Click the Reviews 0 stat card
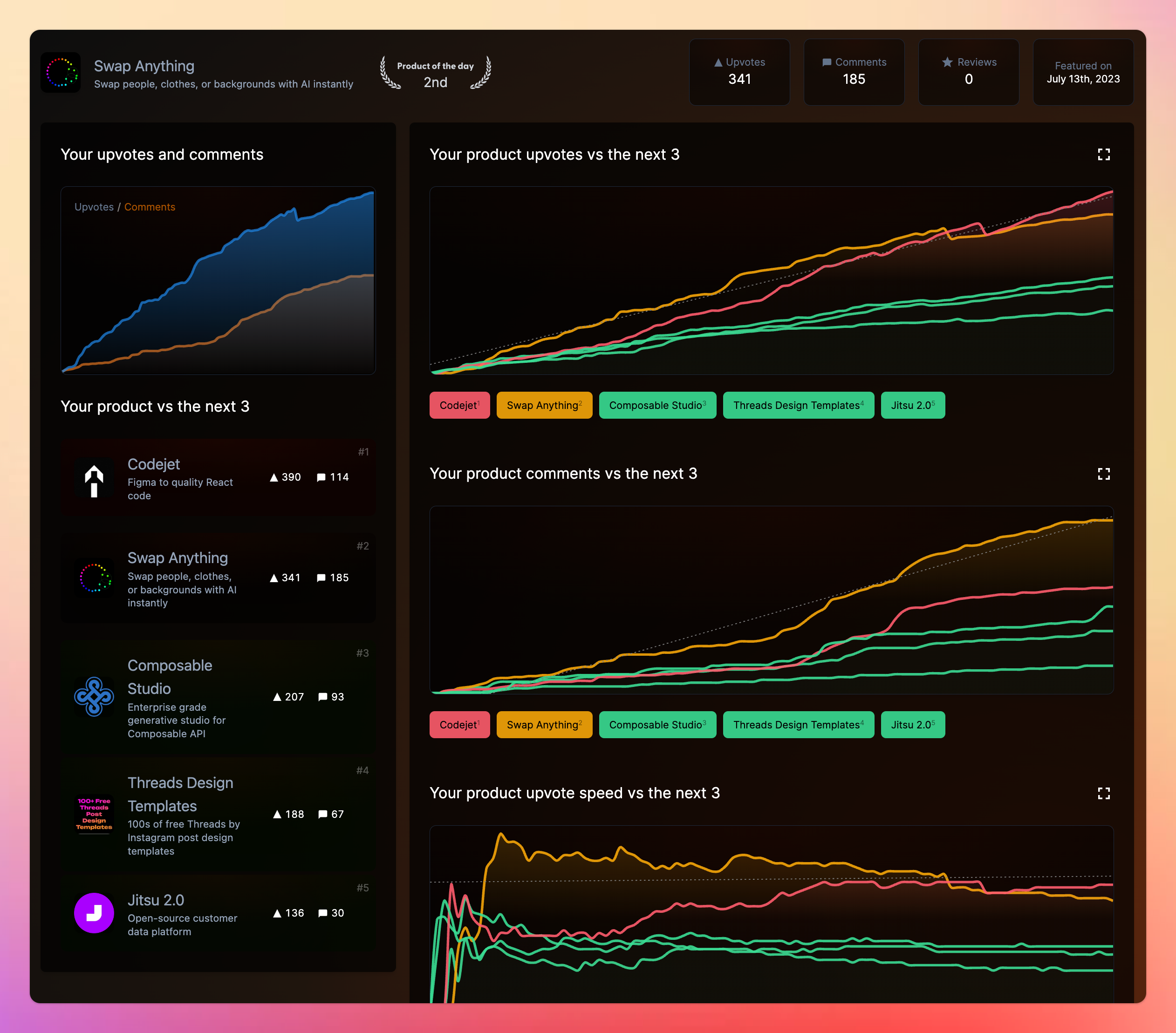 [x=969, y=72]
